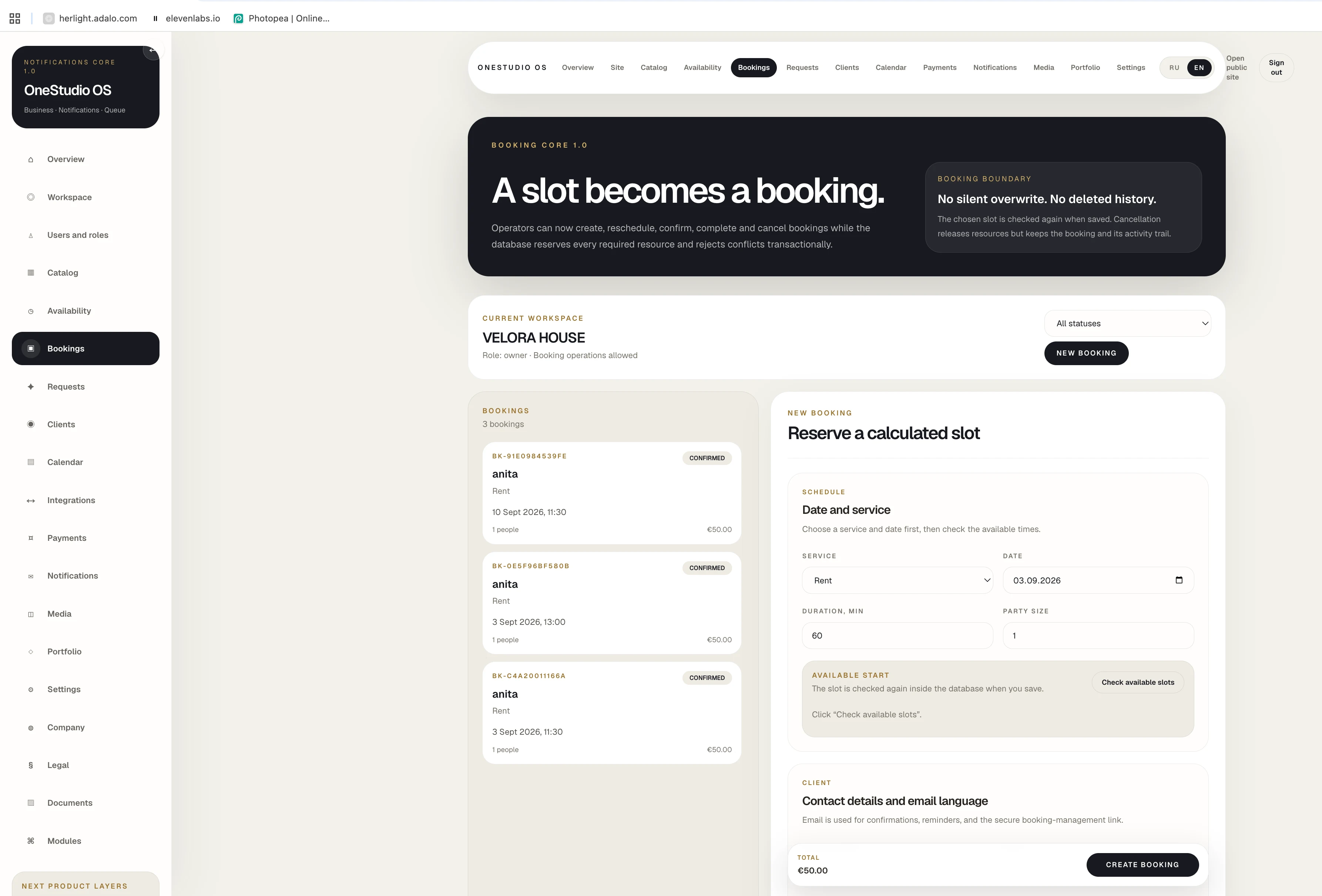This screenshot has width=1322, height=896.
Task: Click the ONESTUDIO OS brand link
Action: (512, 68)
